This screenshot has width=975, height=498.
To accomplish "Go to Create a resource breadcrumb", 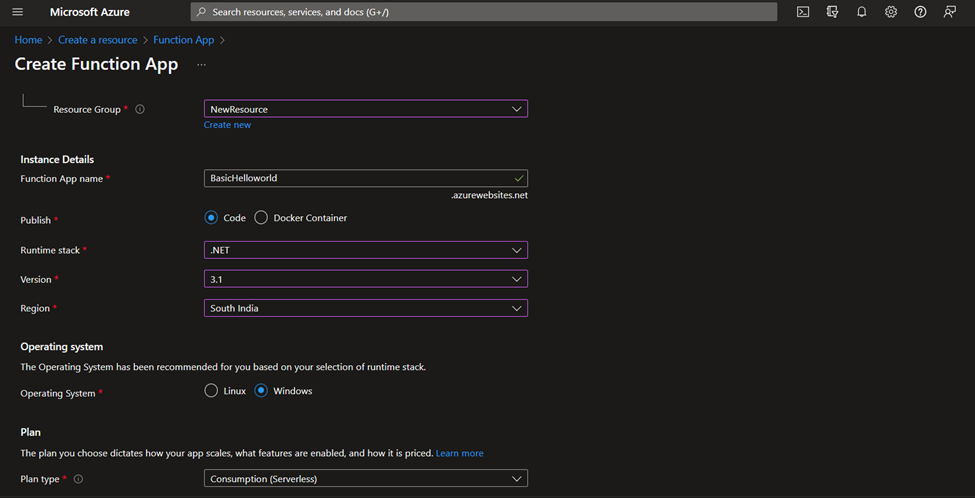I will point(98,40).
